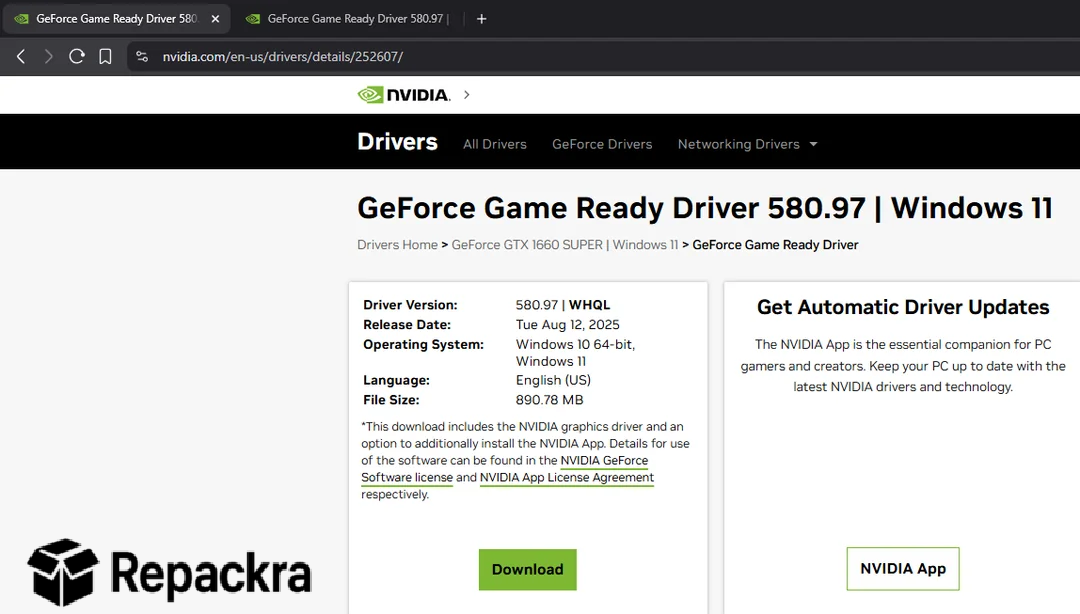Click the file size 890.78 MB value
Screen dimensions: 1080x614
(x=550, y=400)
